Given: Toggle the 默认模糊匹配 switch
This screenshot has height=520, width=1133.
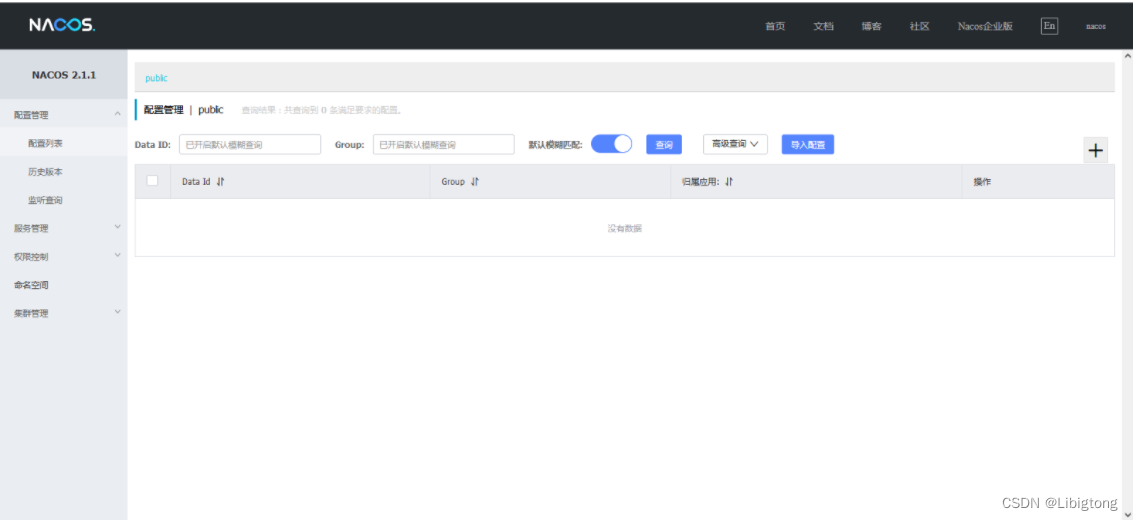Looking at the screenshot, I should 611,144.
